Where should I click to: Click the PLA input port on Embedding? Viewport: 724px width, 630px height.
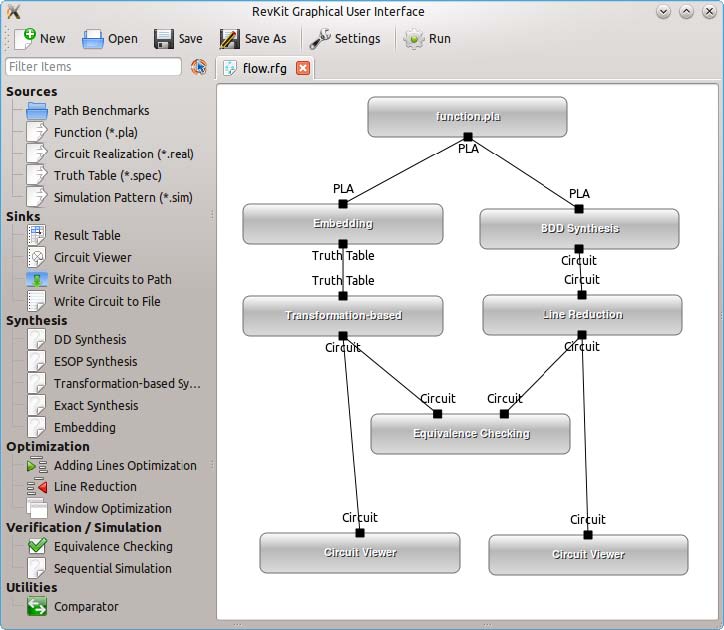(343, 204)
